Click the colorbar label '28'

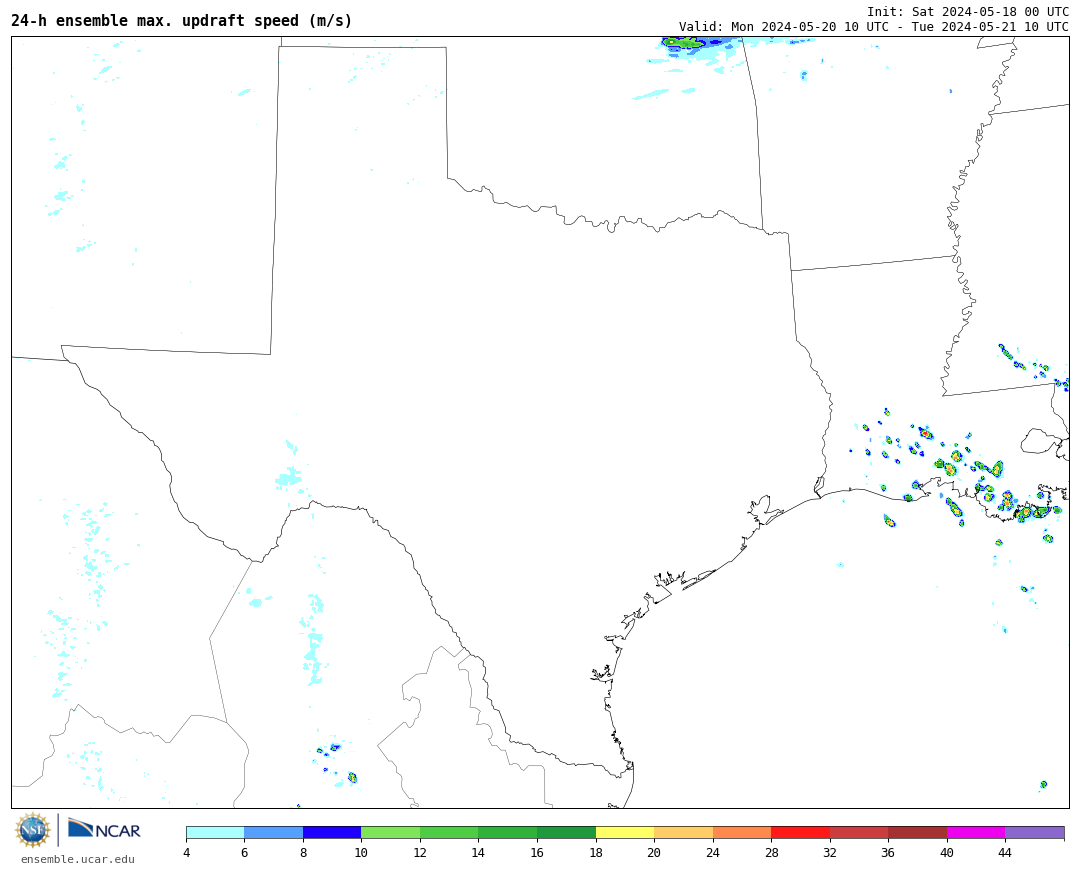tap(771, 852)
